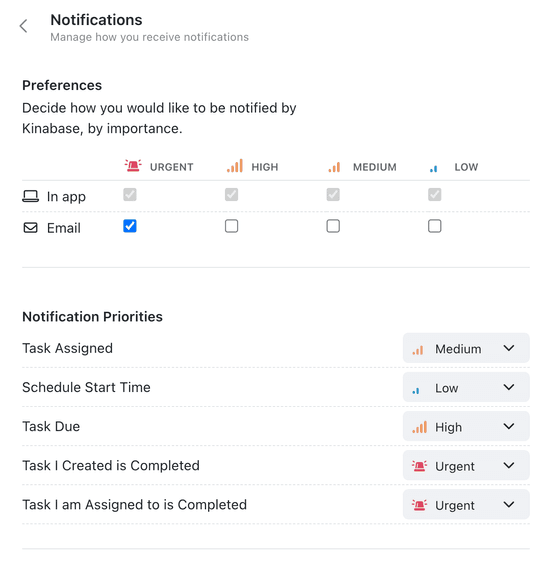Tick the Email checkbox under Low
The height and width of the screenshot is (563, 550).
[x=435, y=226]
